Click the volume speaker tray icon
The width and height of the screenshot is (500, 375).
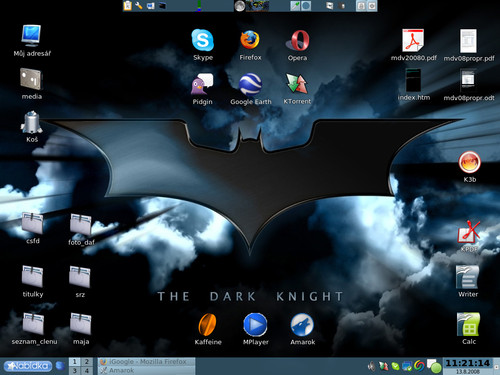pyautogui.click(x=371, y=366)
